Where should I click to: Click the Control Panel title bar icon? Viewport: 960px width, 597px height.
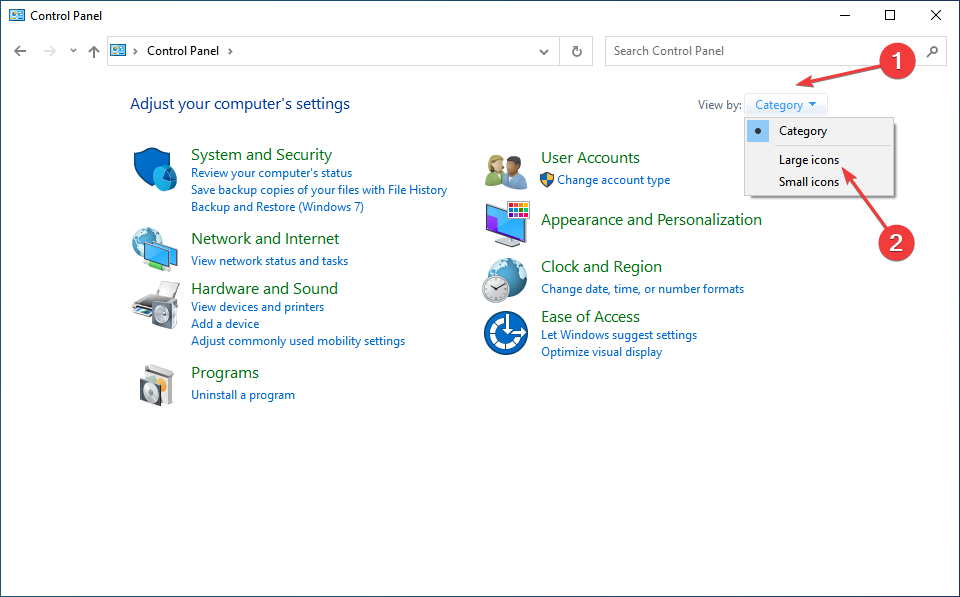coord(17,16)
